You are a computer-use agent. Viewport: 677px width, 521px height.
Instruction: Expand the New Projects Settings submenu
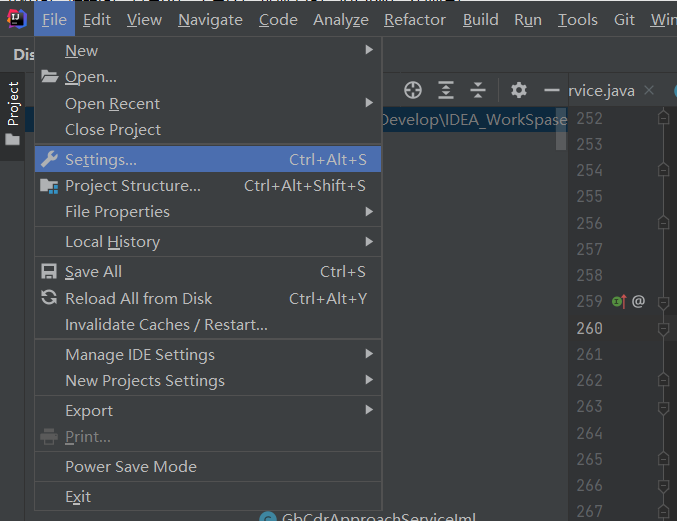208,381
